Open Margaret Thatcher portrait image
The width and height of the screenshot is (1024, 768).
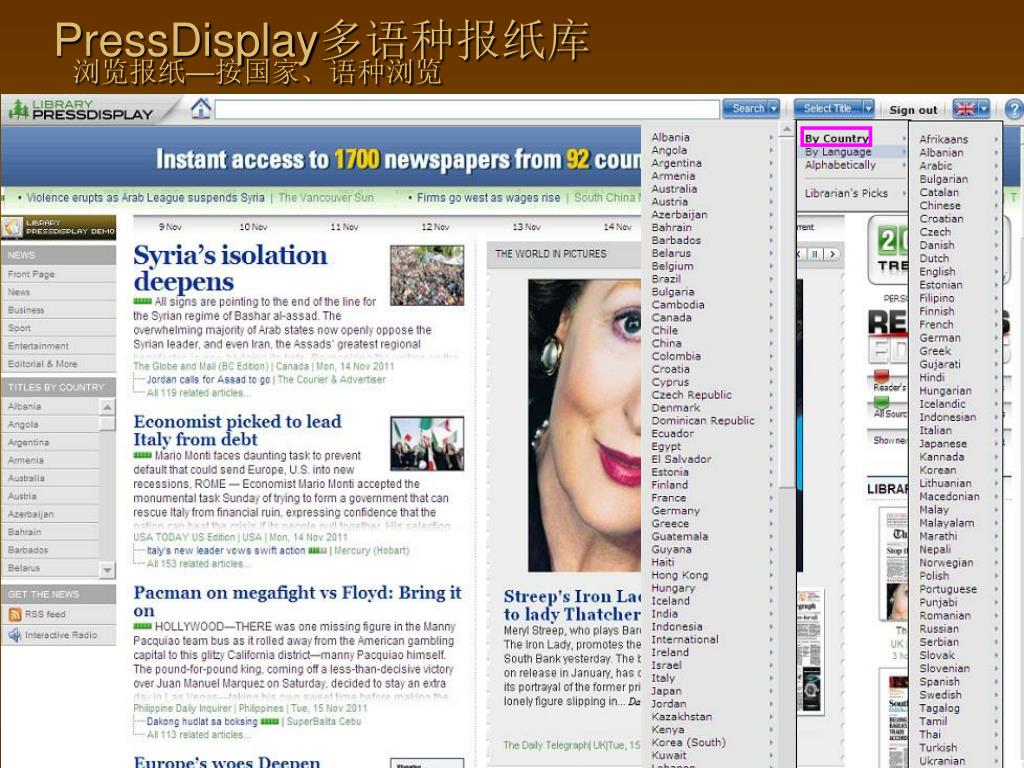[584, 425]
